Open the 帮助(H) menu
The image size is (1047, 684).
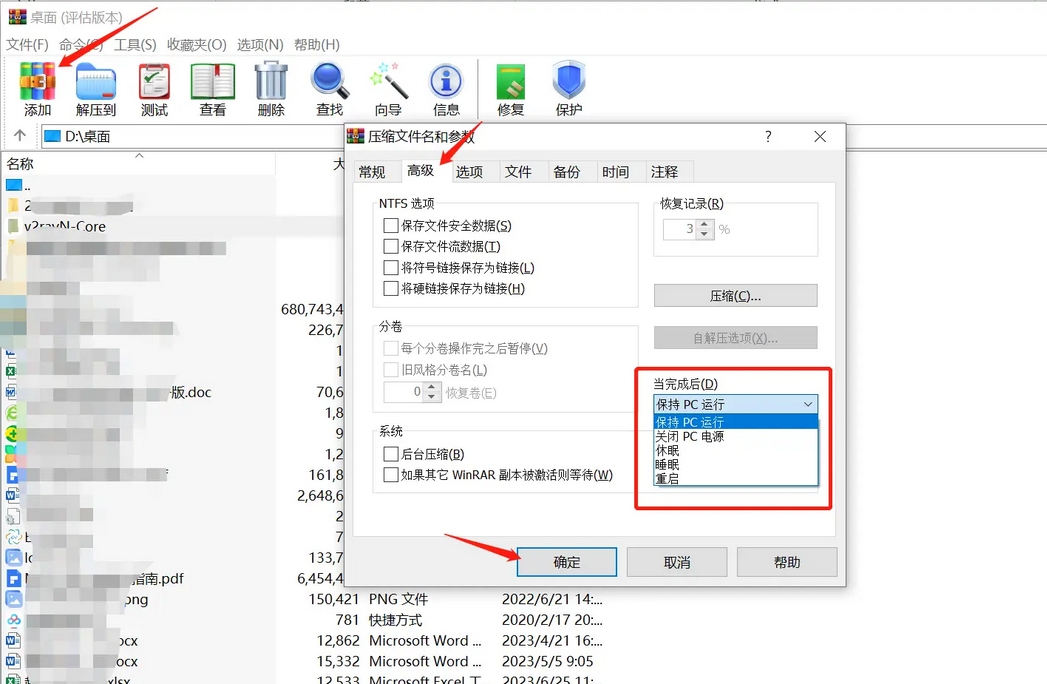pos(317,45)
